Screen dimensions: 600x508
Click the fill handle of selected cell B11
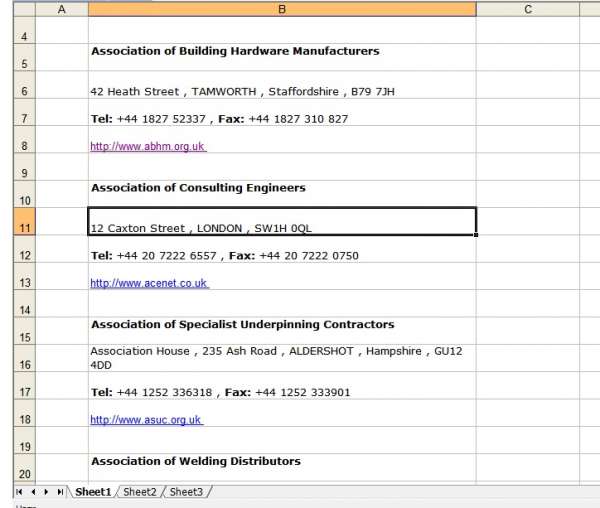coord(476,235)
